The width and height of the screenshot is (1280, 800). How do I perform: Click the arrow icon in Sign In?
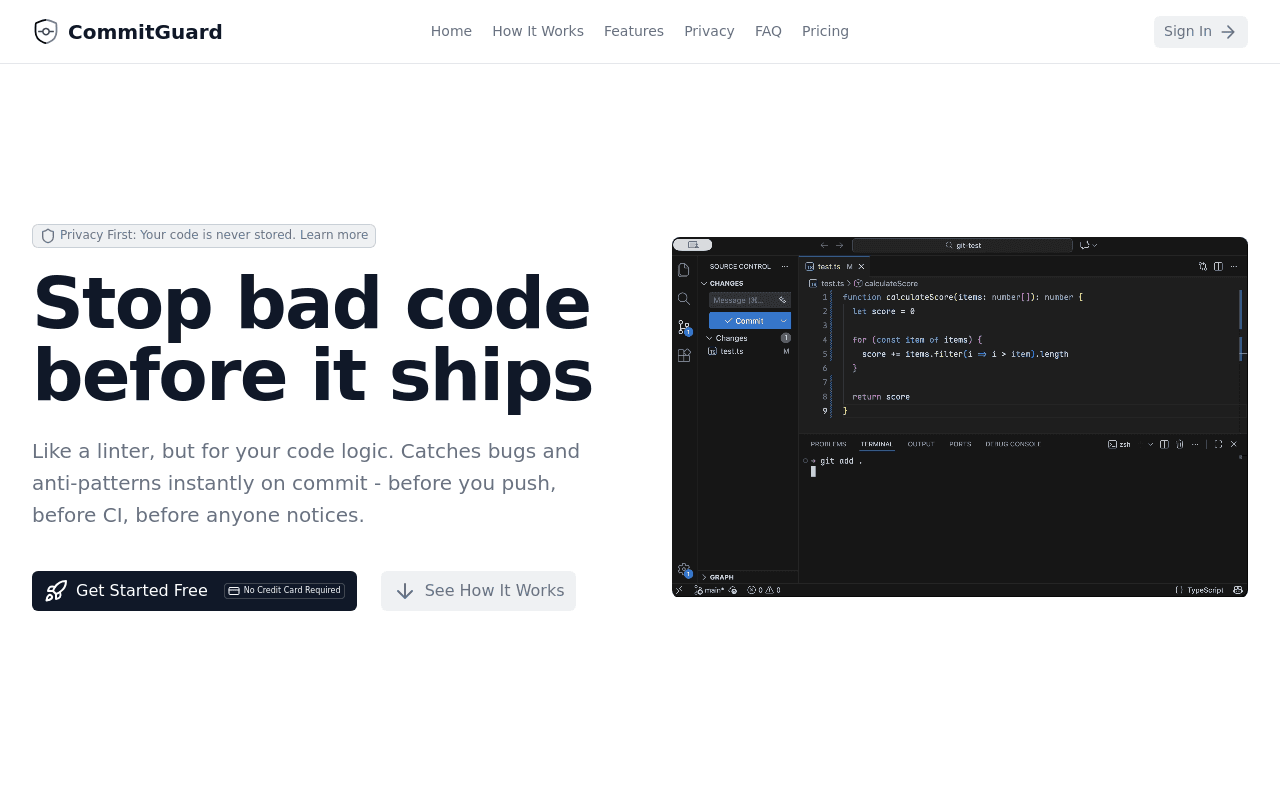[1228, 32]
